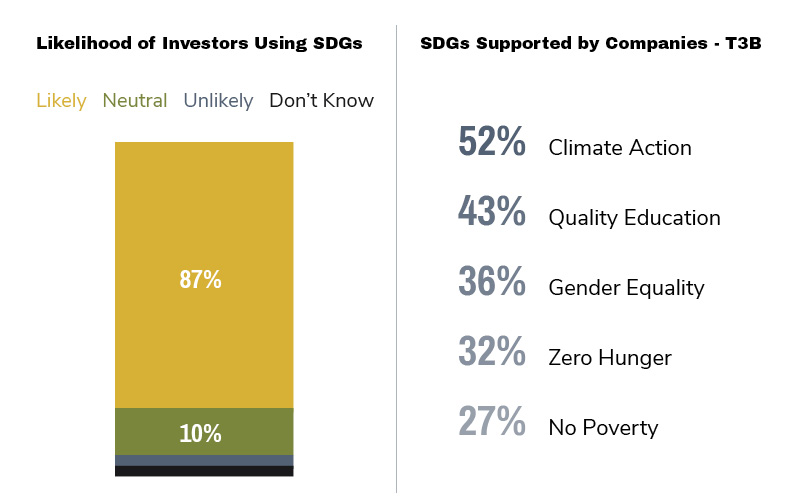Click the 52% figure

492,143
